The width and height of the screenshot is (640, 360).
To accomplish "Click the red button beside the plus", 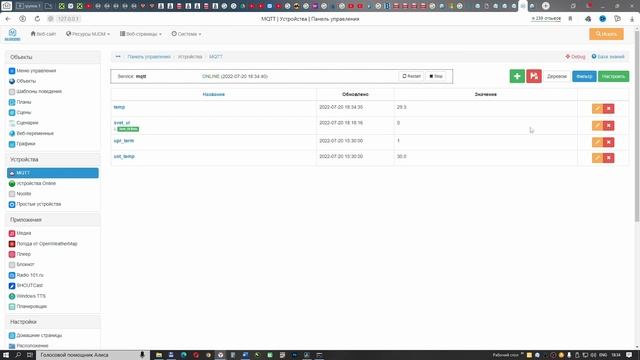I will point(534,76).
